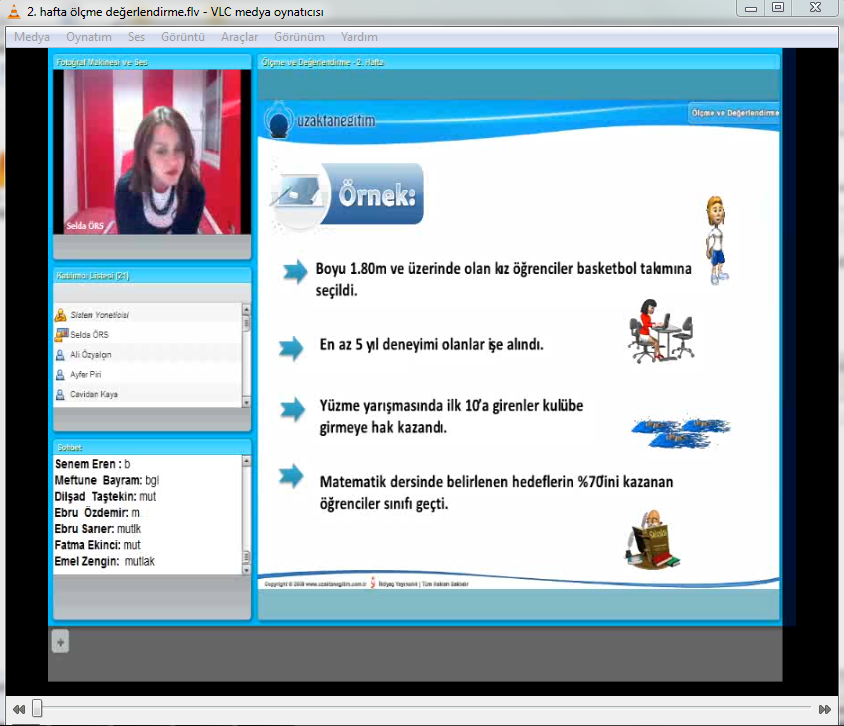Click the Katılımcı Listesi panel header
This screenshot has width=844, height=726.
(x=152, y=276)
